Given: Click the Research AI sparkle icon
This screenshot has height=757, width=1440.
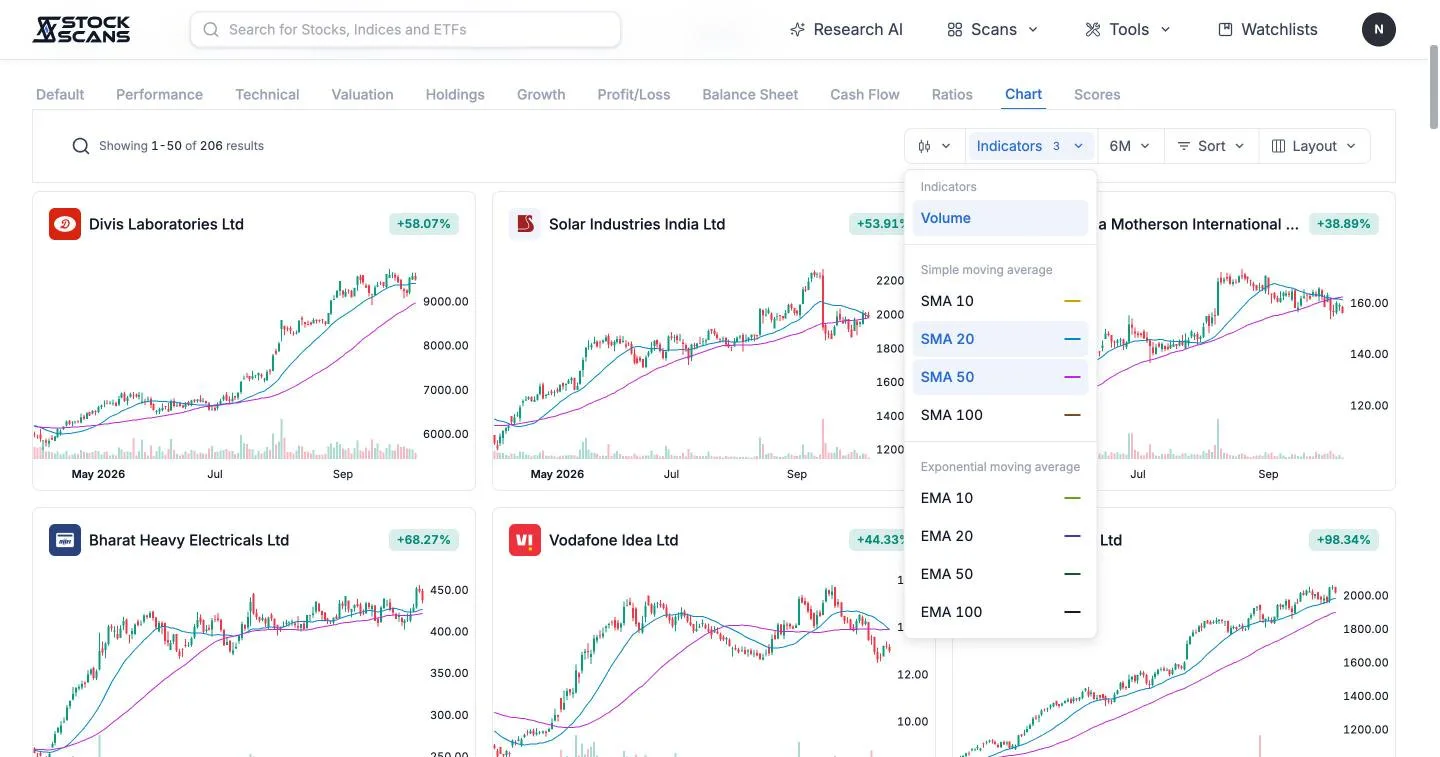Looking at the screenshot, I should 797,30.
